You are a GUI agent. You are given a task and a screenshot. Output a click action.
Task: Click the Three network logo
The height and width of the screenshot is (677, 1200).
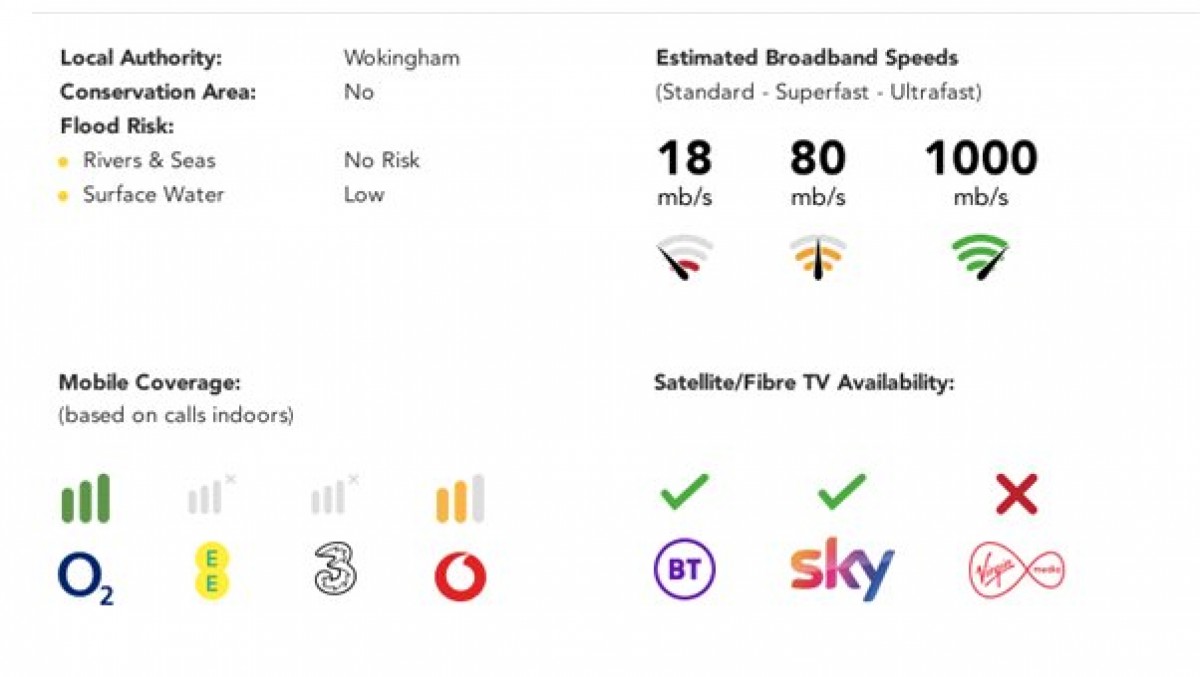click(335, 572)
